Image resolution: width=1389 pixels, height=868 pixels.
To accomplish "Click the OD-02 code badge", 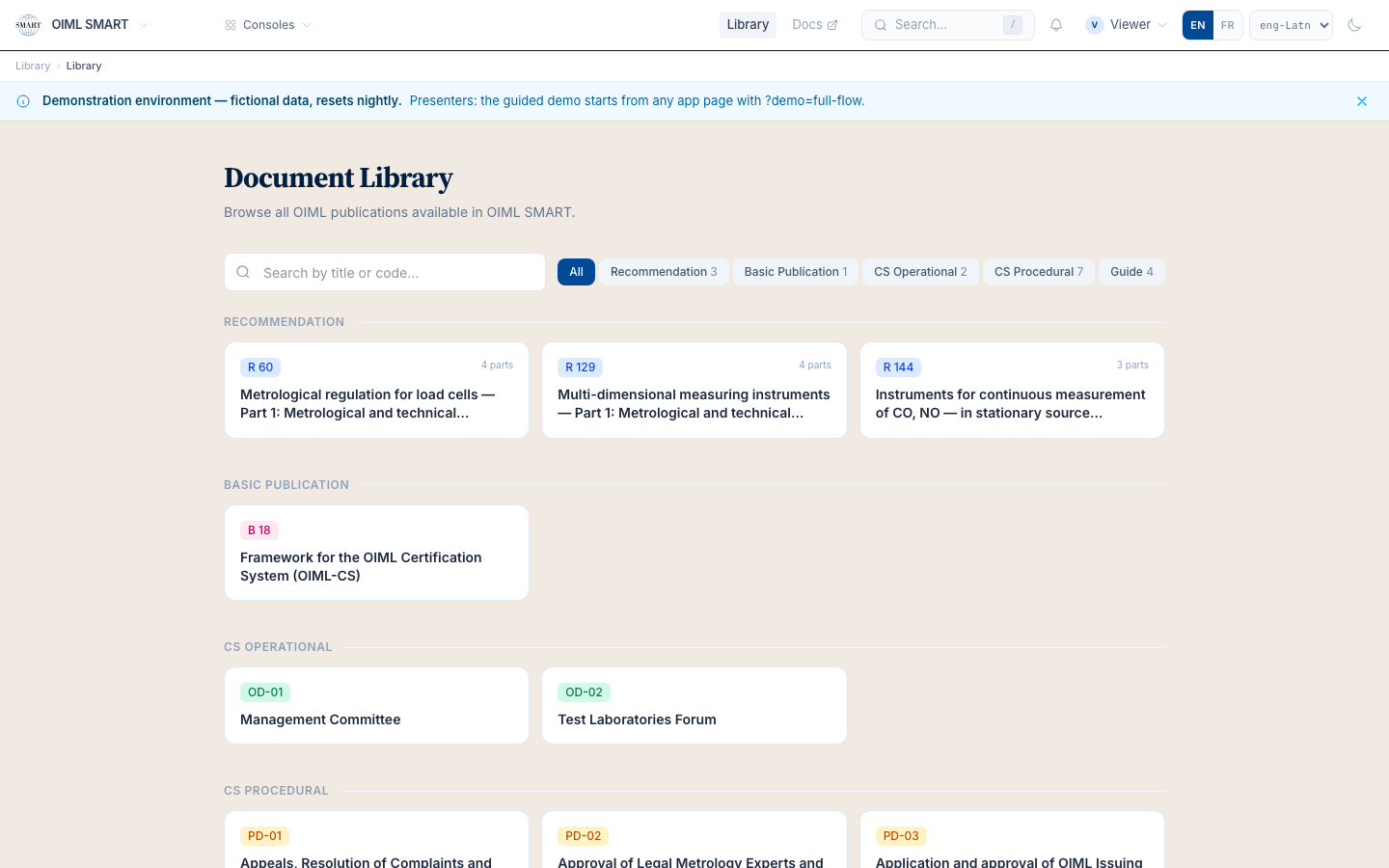I will [584, 692].
